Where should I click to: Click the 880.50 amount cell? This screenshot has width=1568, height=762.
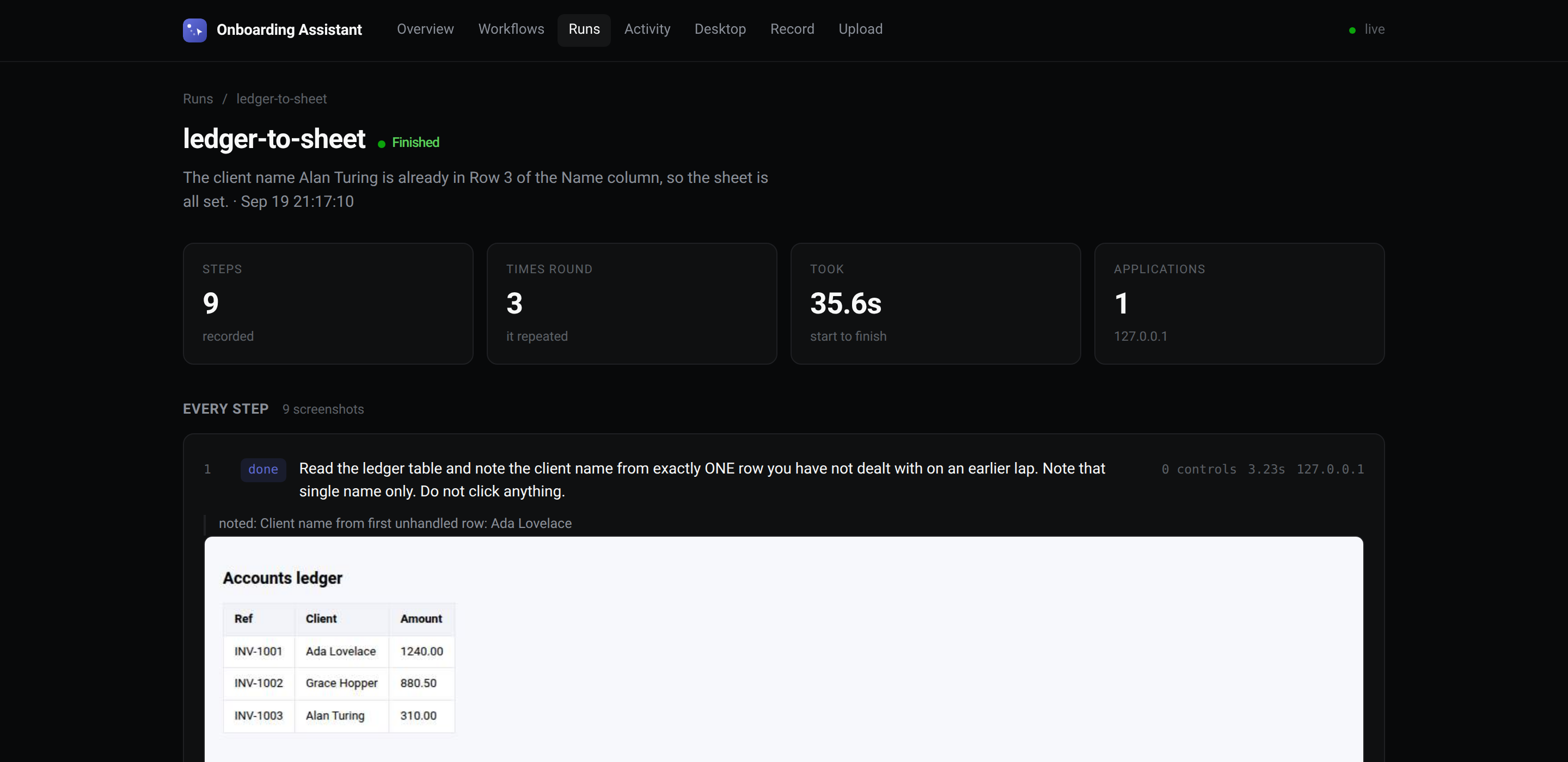422,684
